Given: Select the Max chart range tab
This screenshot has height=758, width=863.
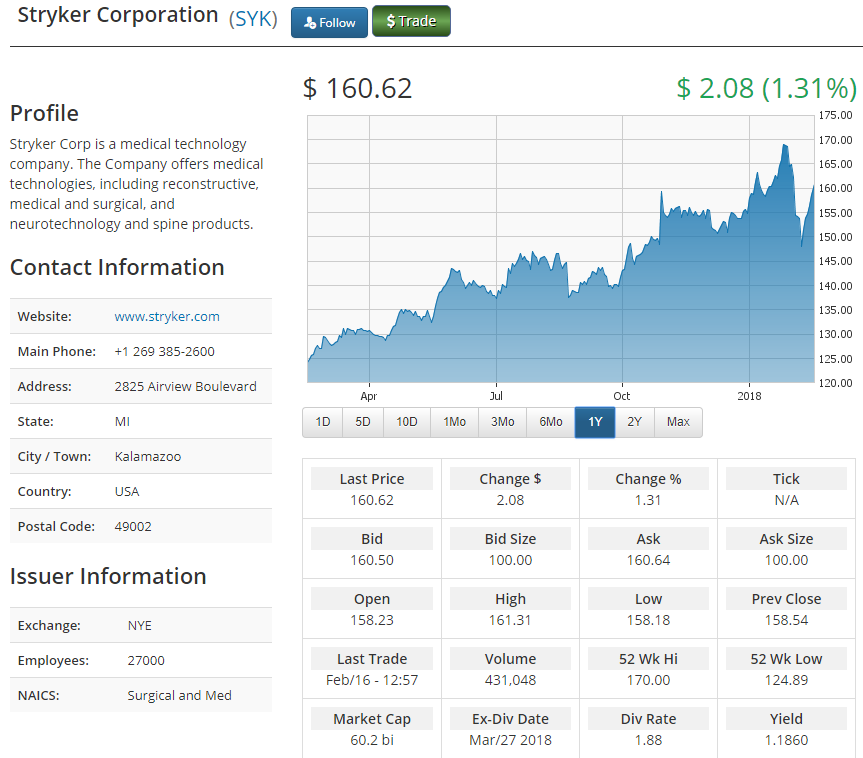Looking at the screenshot, I should click(x=678, y=422).
